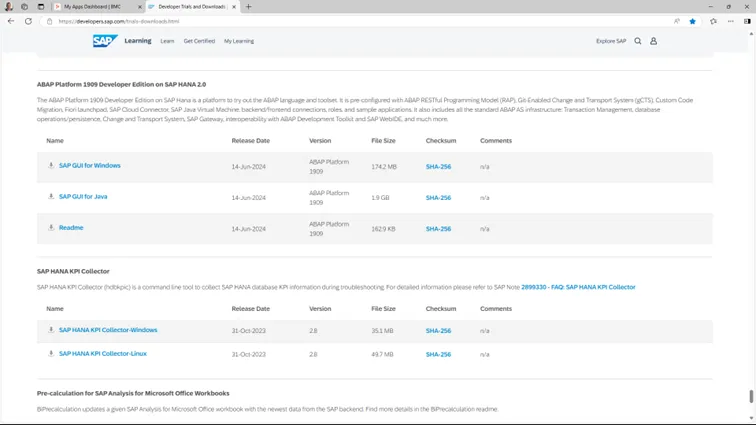Click download icon beside KPI Collector-Linux
Screen dimensions: 756x425
[51, 354]
